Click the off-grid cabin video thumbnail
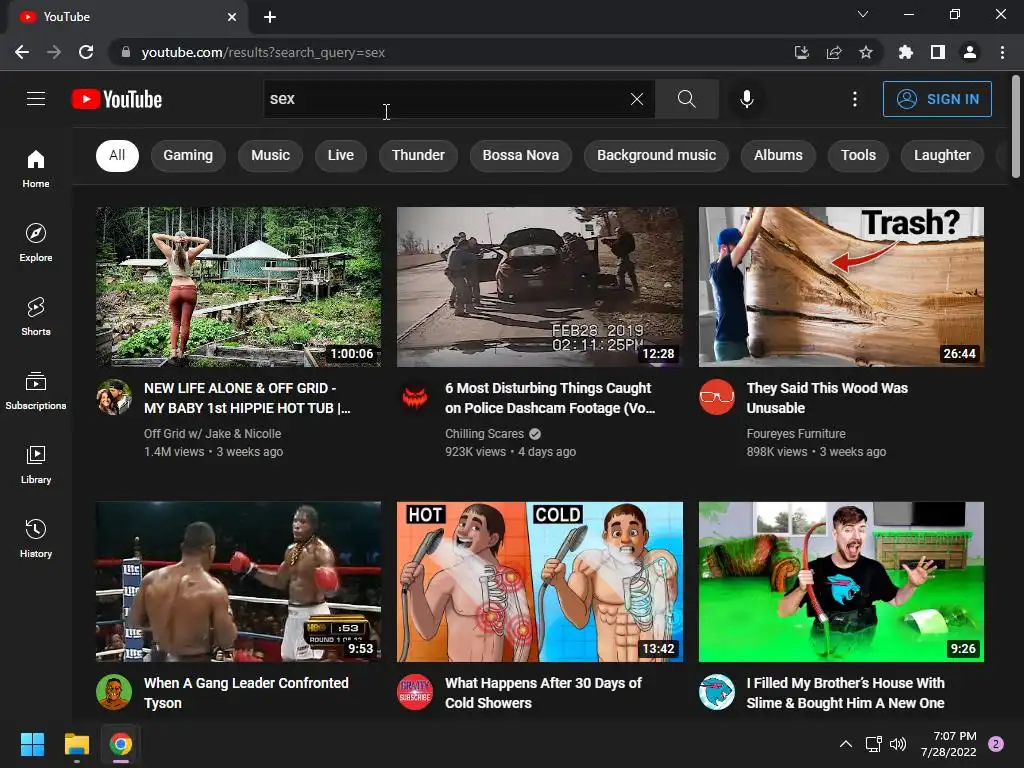The width and height of the screenshot is (1024, 768). pyautogui.click(x=238, y=287)
